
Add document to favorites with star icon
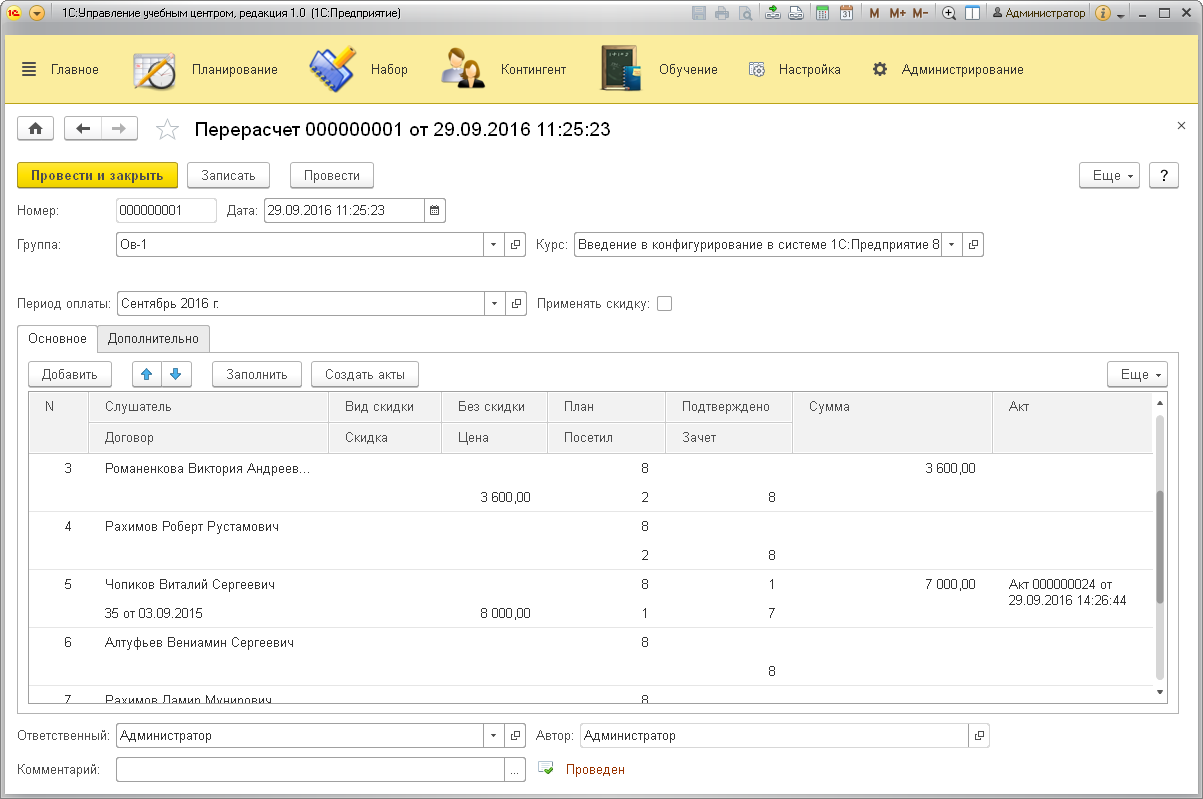168,129
